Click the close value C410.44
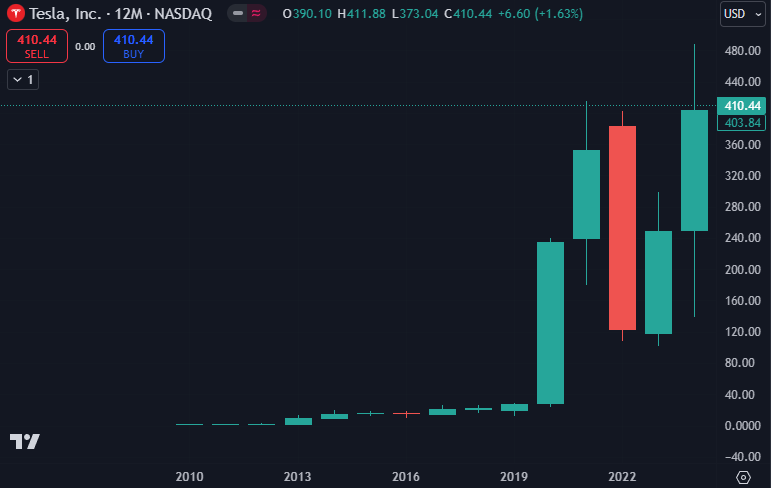Viewport: 771px width, 488px height. 468,14
